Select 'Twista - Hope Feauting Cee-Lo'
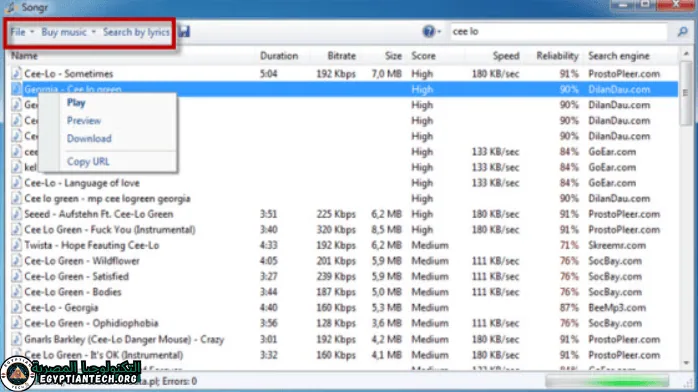The height and width of the screenshot is (392, 698). tap(91, 245)
